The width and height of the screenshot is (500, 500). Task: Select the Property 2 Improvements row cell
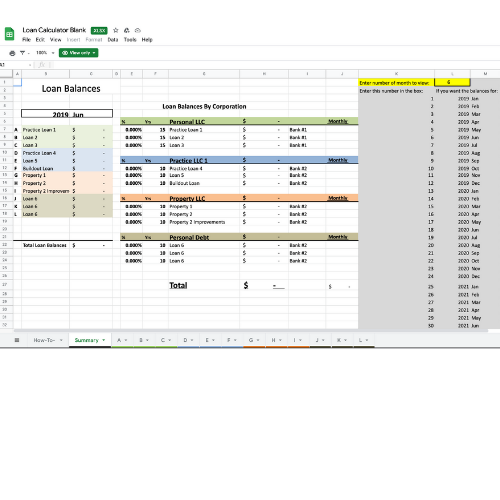(x=204, y=222)
